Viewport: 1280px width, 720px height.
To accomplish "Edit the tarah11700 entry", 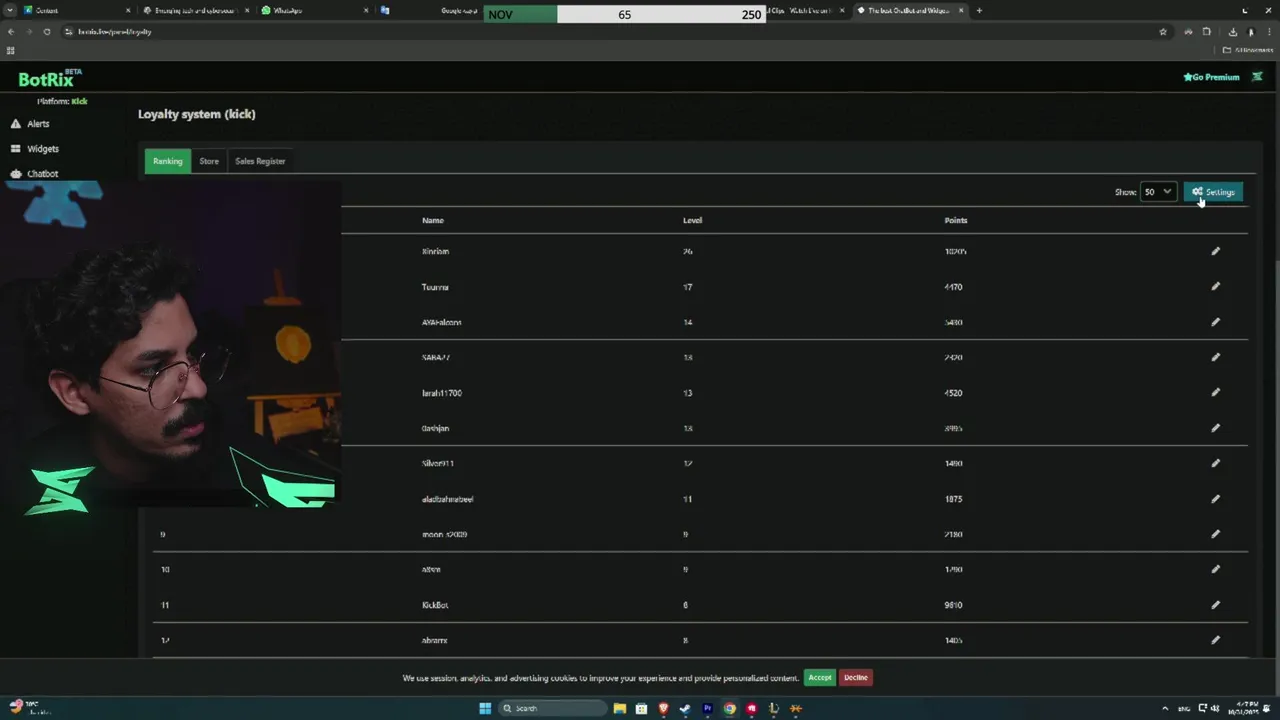I will tap(1215, 392).
